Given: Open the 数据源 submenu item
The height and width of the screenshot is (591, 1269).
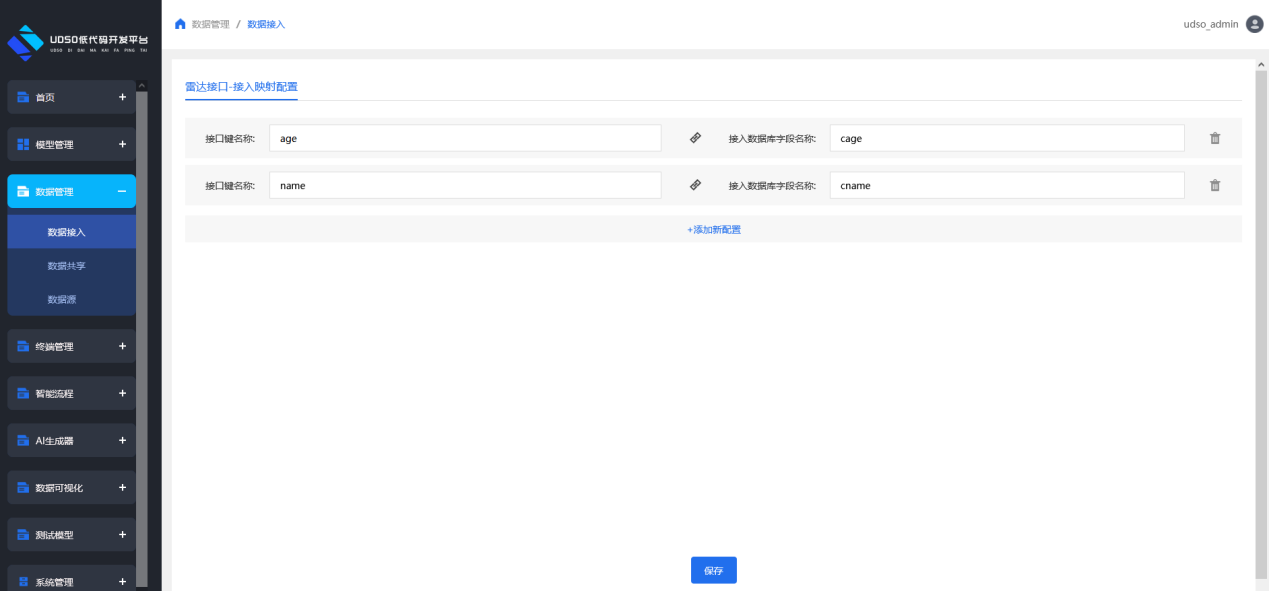Looking at the screenshot, I should pos(62,299).
